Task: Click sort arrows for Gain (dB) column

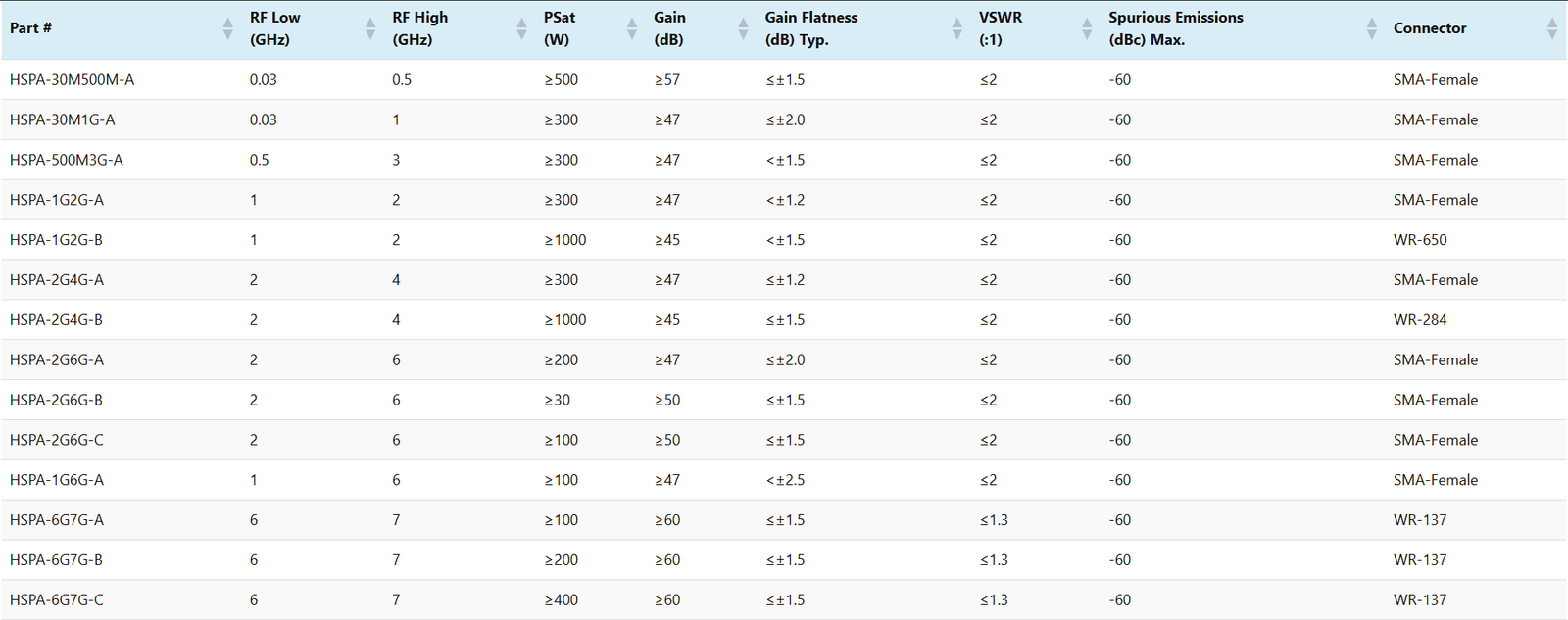Action: (x=743, y=28)
